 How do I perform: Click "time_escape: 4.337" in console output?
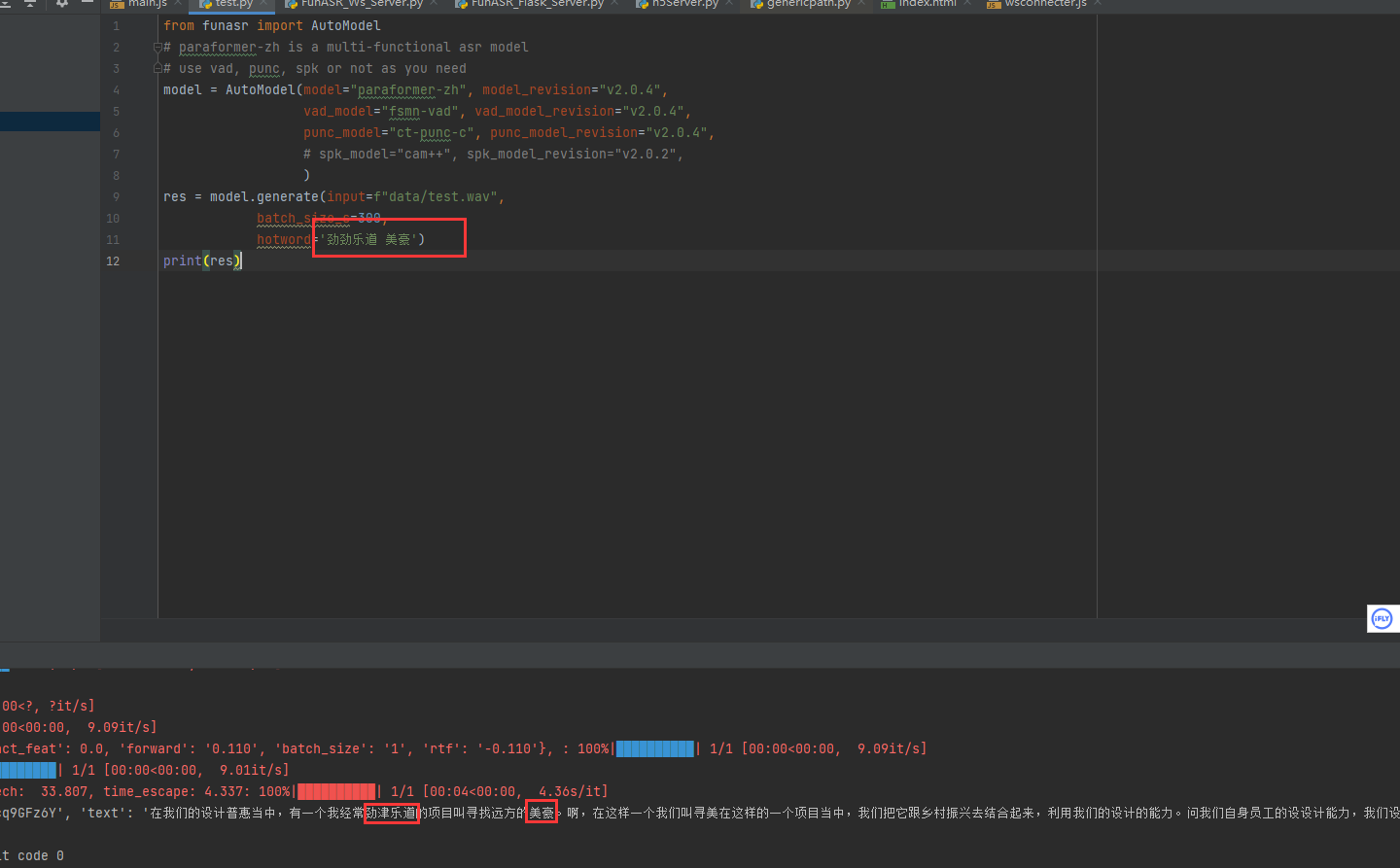(x=177, y=792)
